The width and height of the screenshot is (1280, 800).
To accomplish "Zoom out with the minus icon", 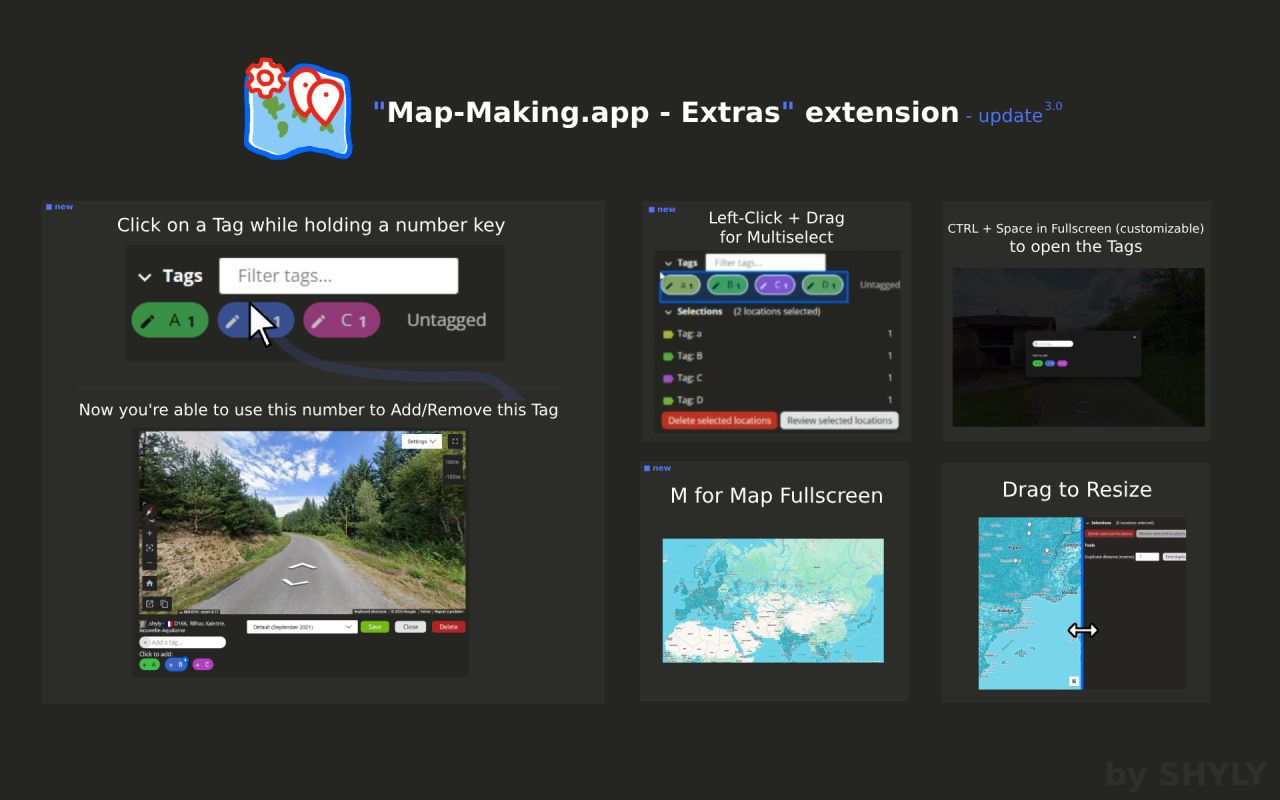I will point(149,563).
